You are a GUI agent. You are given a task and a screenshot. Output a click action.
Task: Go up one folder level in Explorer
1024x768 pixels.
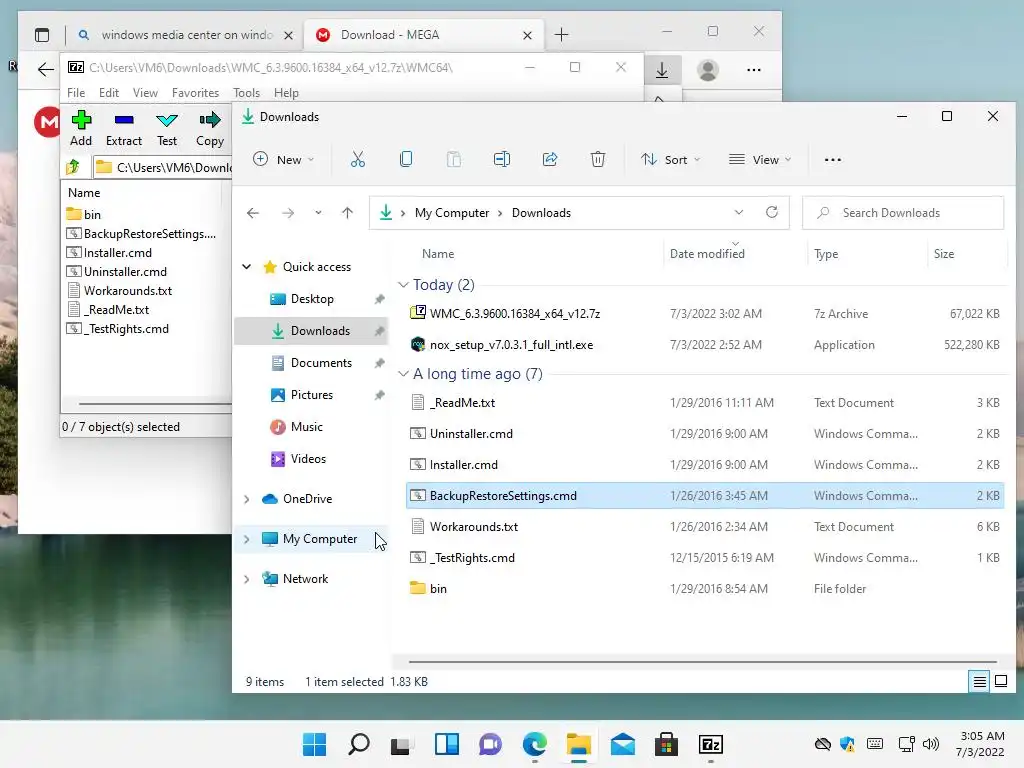[347, 213]
